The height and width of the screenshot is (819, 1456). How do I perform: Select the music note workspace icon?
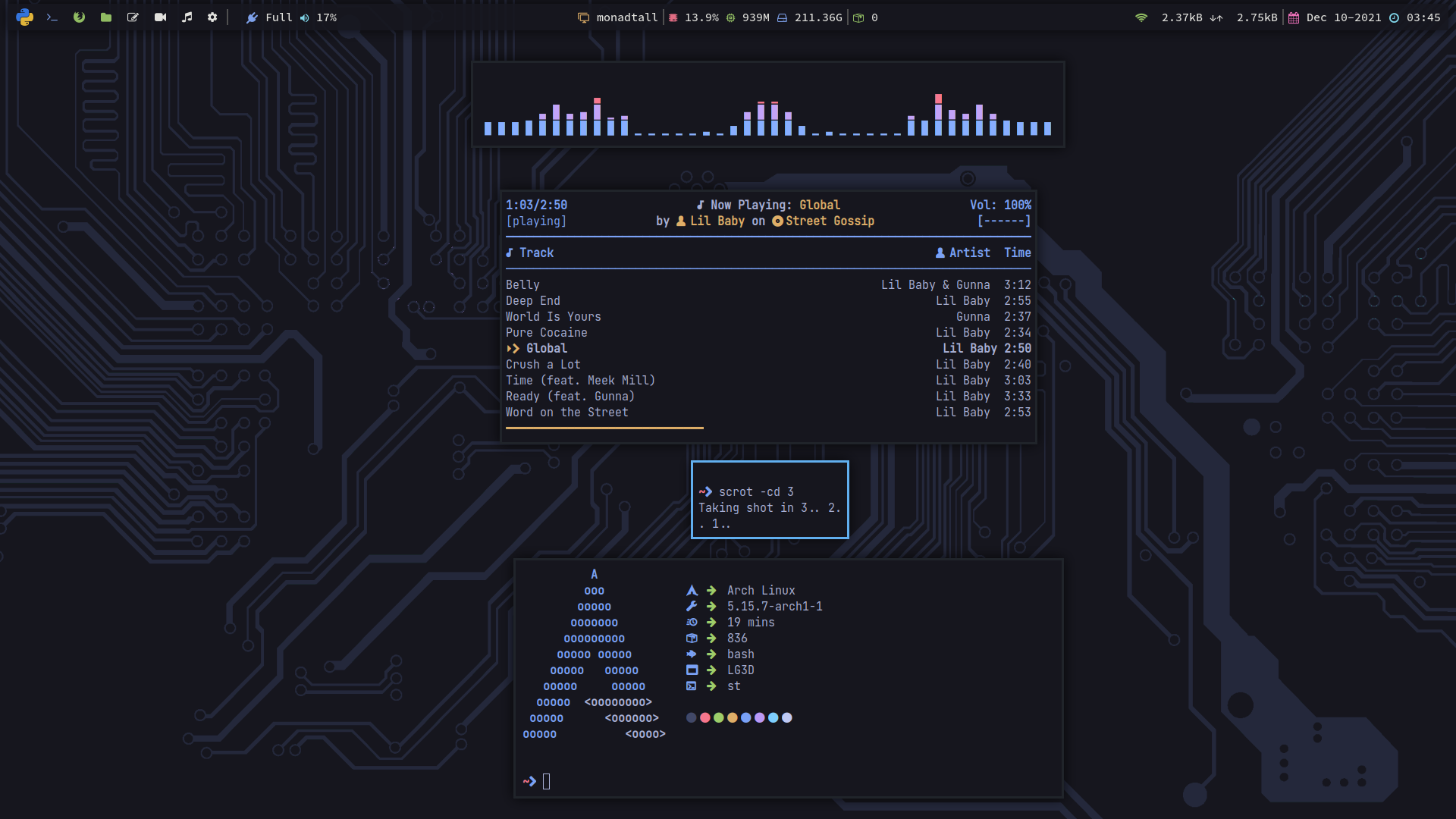pyautogui.click(x=187, y=17)
